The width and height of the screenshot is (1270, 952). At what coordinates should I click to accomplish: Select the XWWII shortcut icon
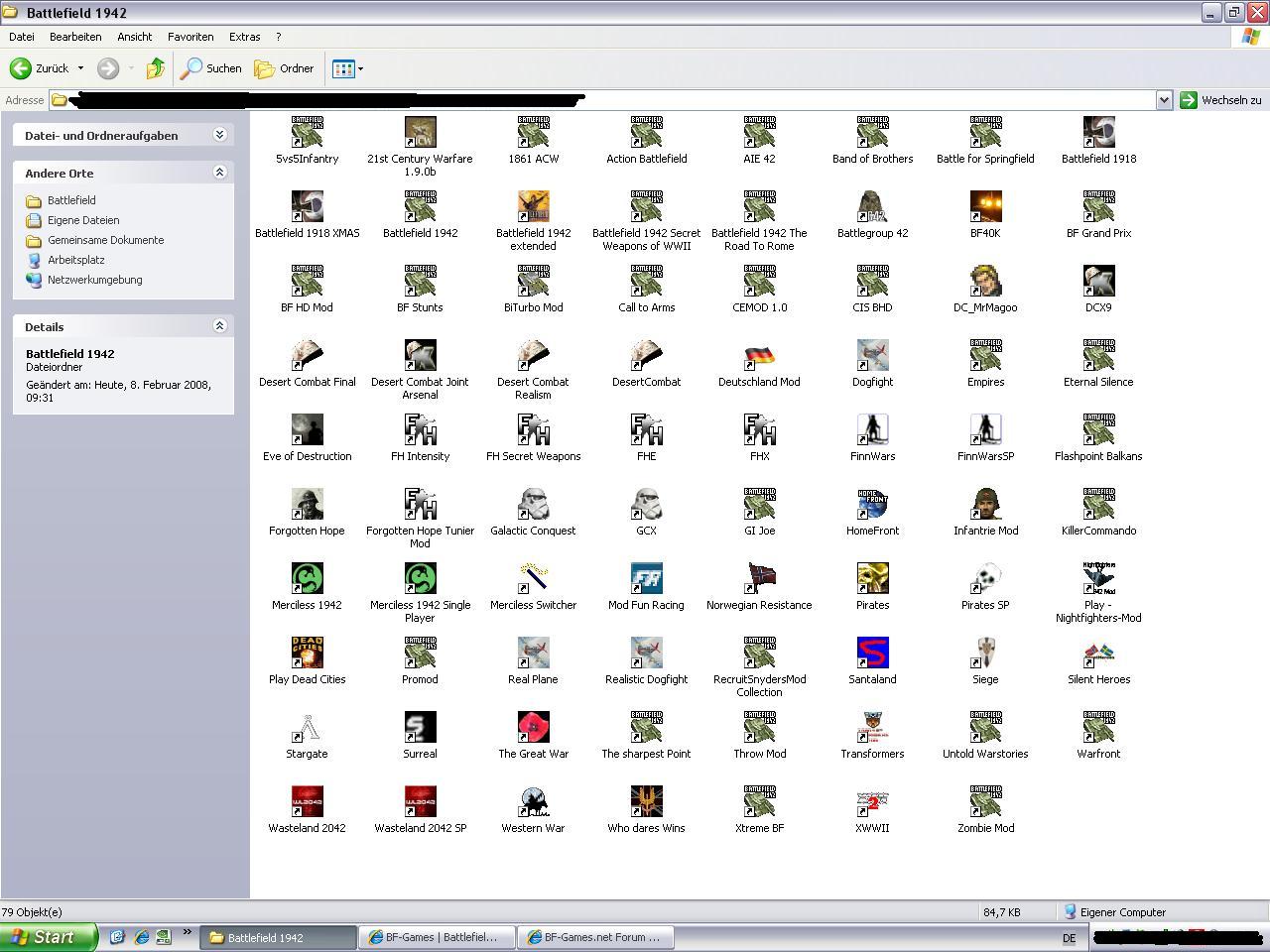coord(872,801)
